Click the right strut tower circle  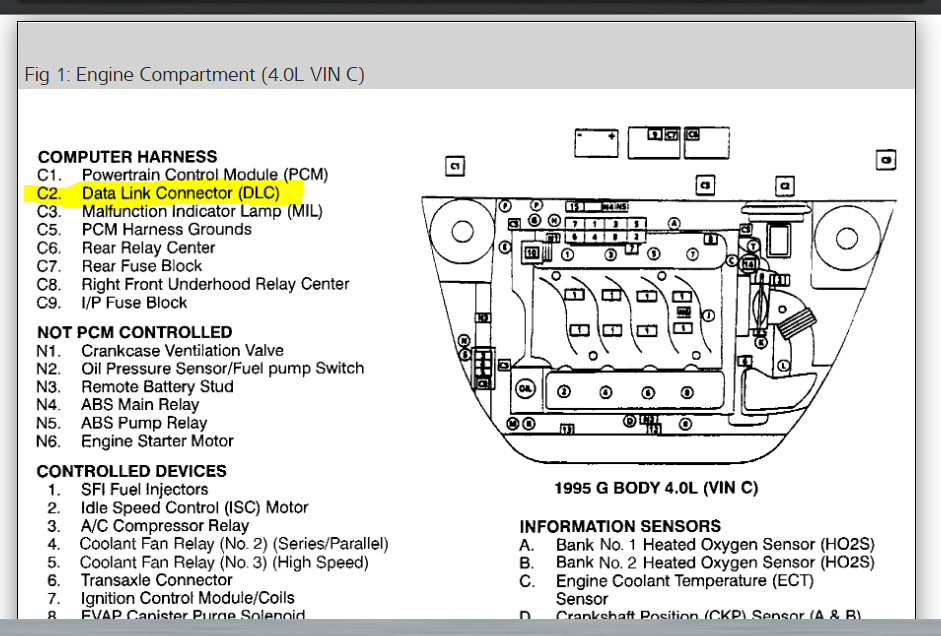[x=847, y=238]
